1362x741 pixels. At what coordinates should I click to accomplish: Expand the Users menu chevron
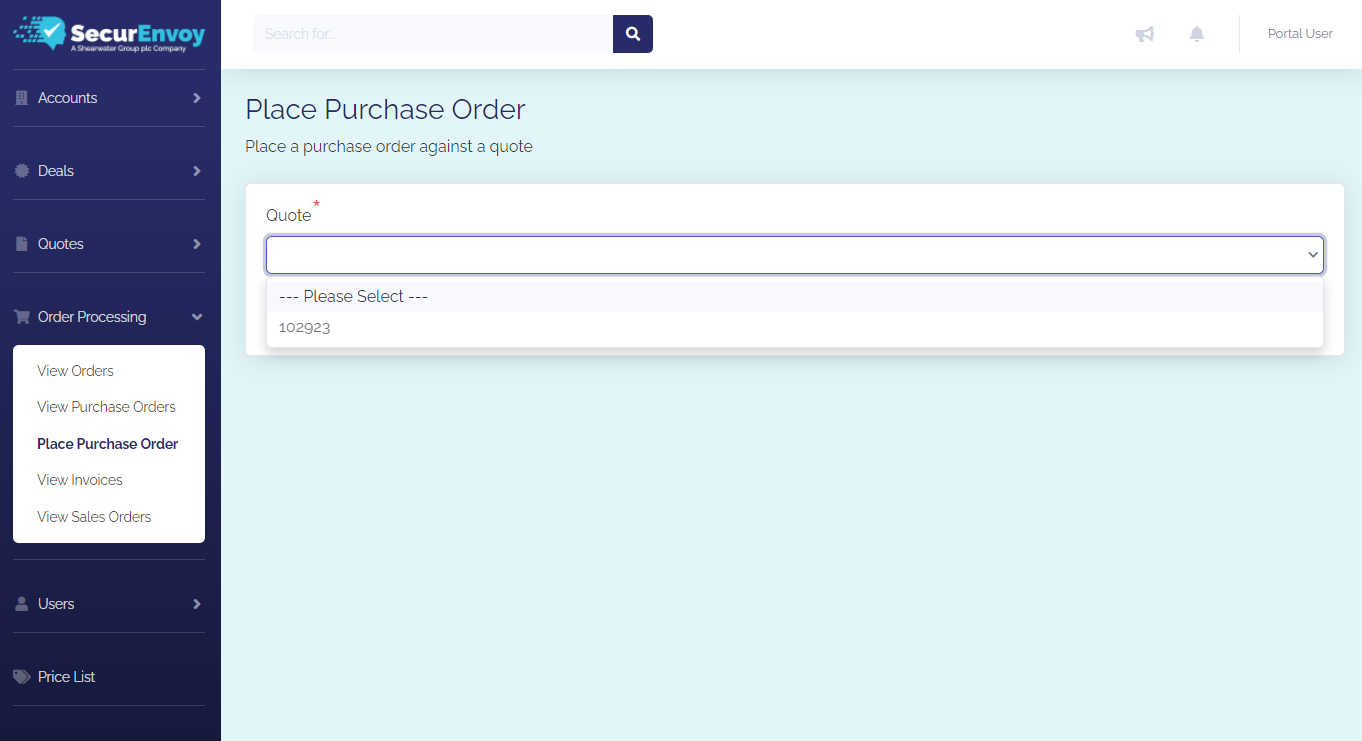point(197,604)
